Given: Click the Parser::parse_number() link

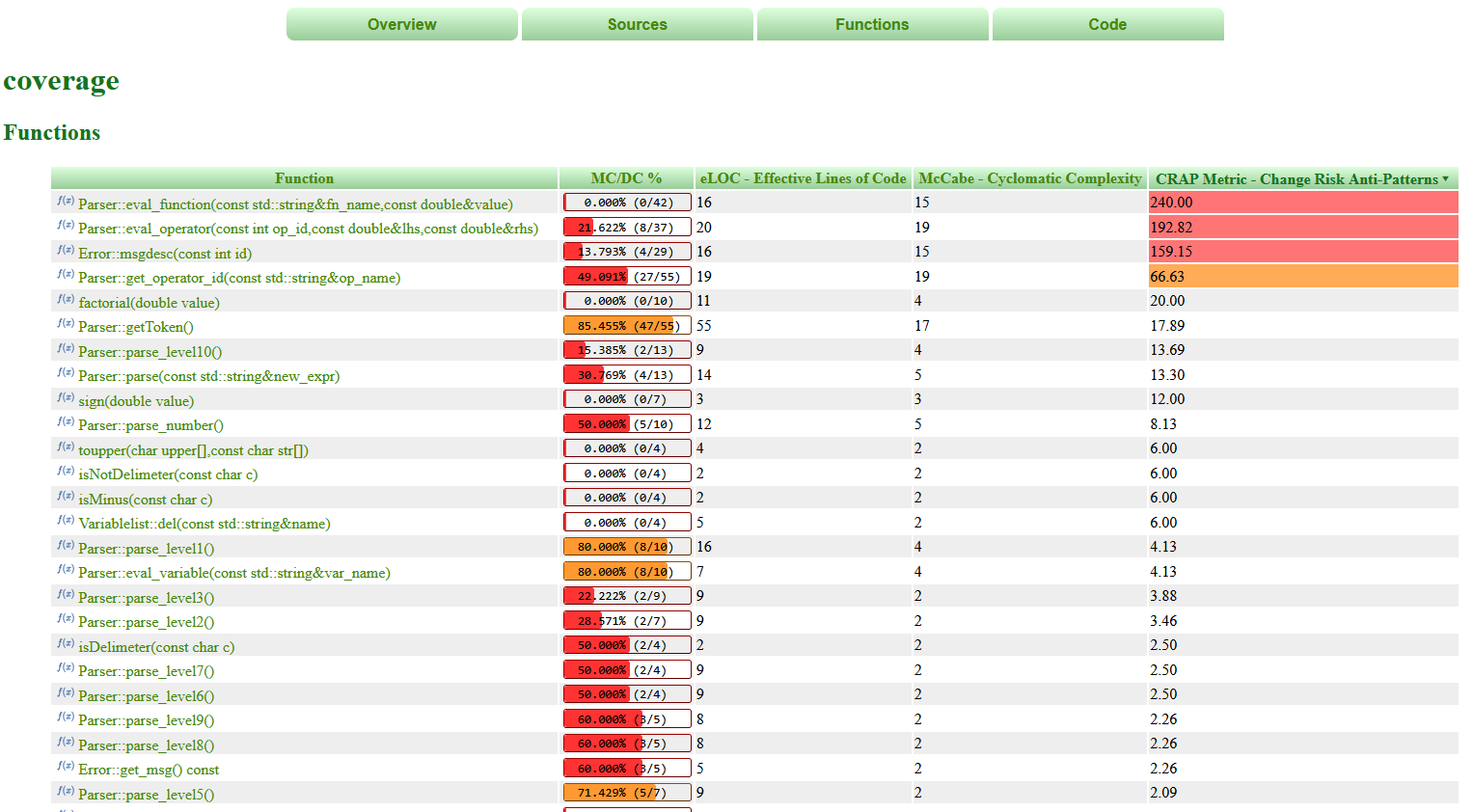Looking at the screenshot, I should (x=150, y=425).
